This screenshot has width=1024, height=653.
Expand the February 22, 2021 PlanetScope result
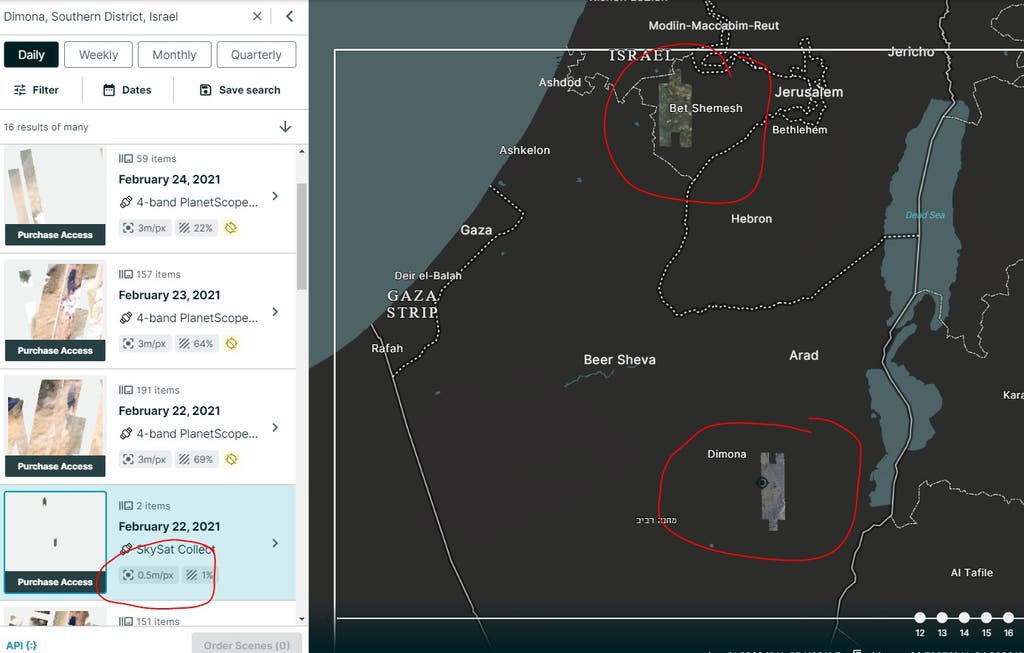[275, 428]
